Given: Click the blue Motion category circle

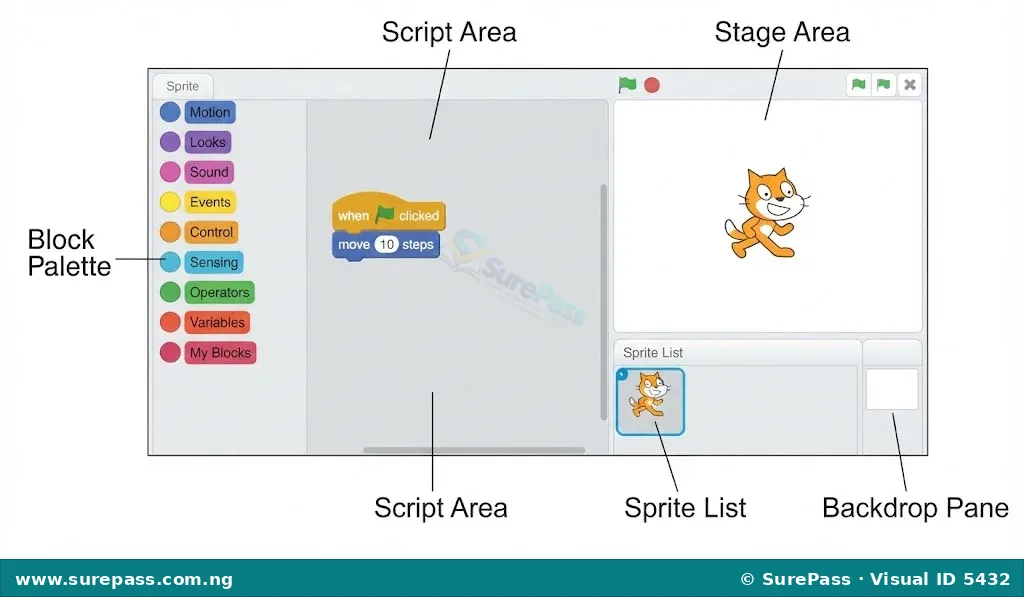Looking at the screenshot, I should click(x=170, y=112).
